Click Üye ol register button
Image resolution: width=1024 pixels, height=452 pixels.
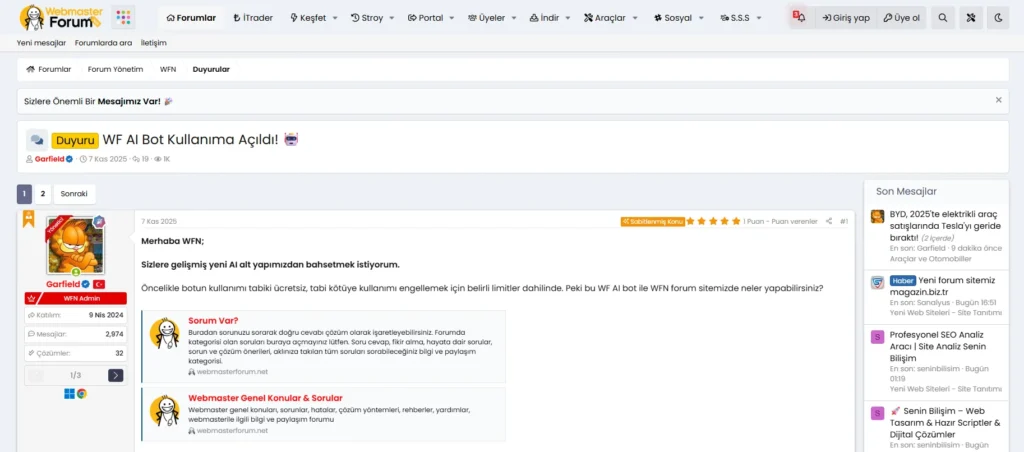coord(901,18)
